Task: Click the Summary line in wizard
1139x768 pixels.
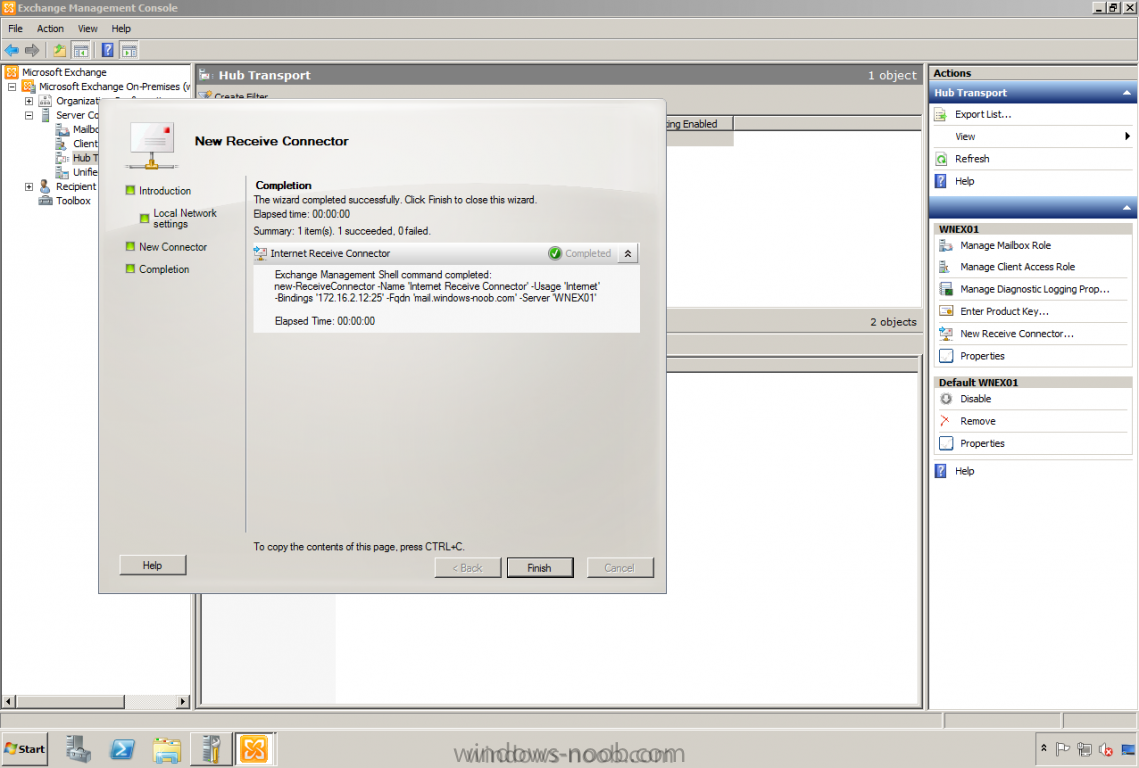Action: [x=341, y=231]
